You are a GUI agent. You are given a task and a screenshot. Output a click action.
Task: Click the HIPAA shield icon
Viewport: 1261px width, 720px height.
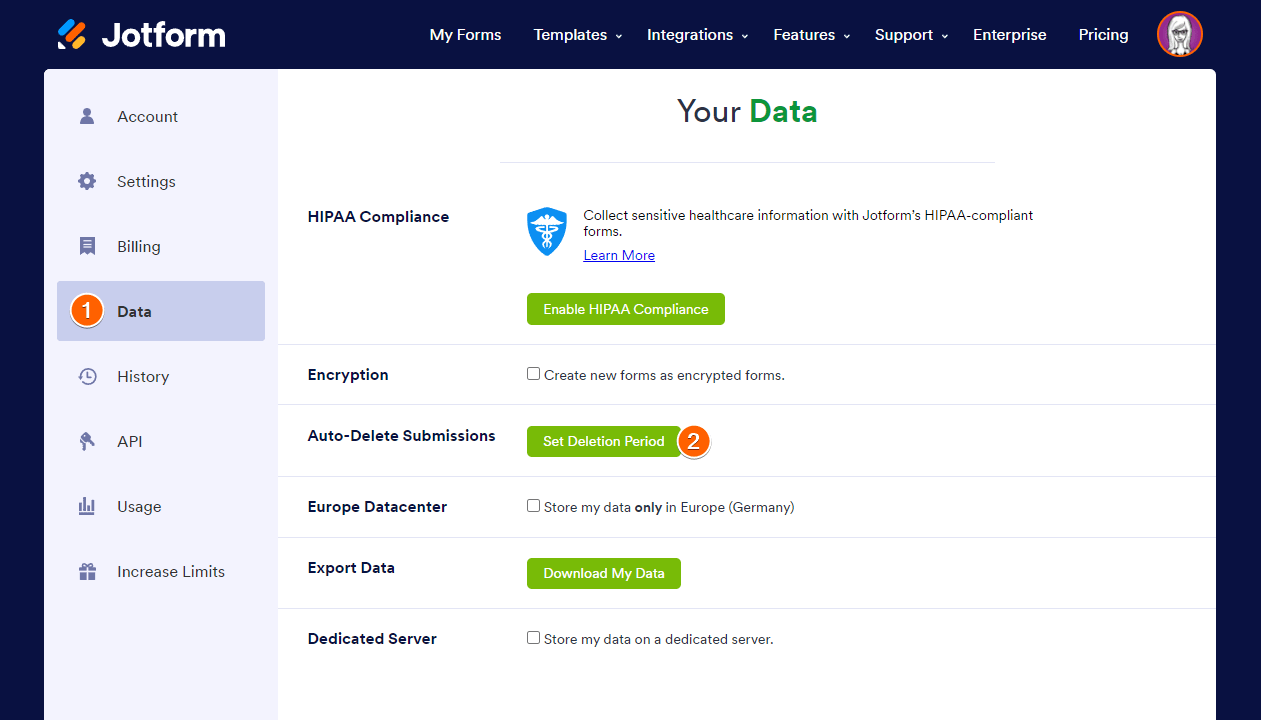pos(547,232)
